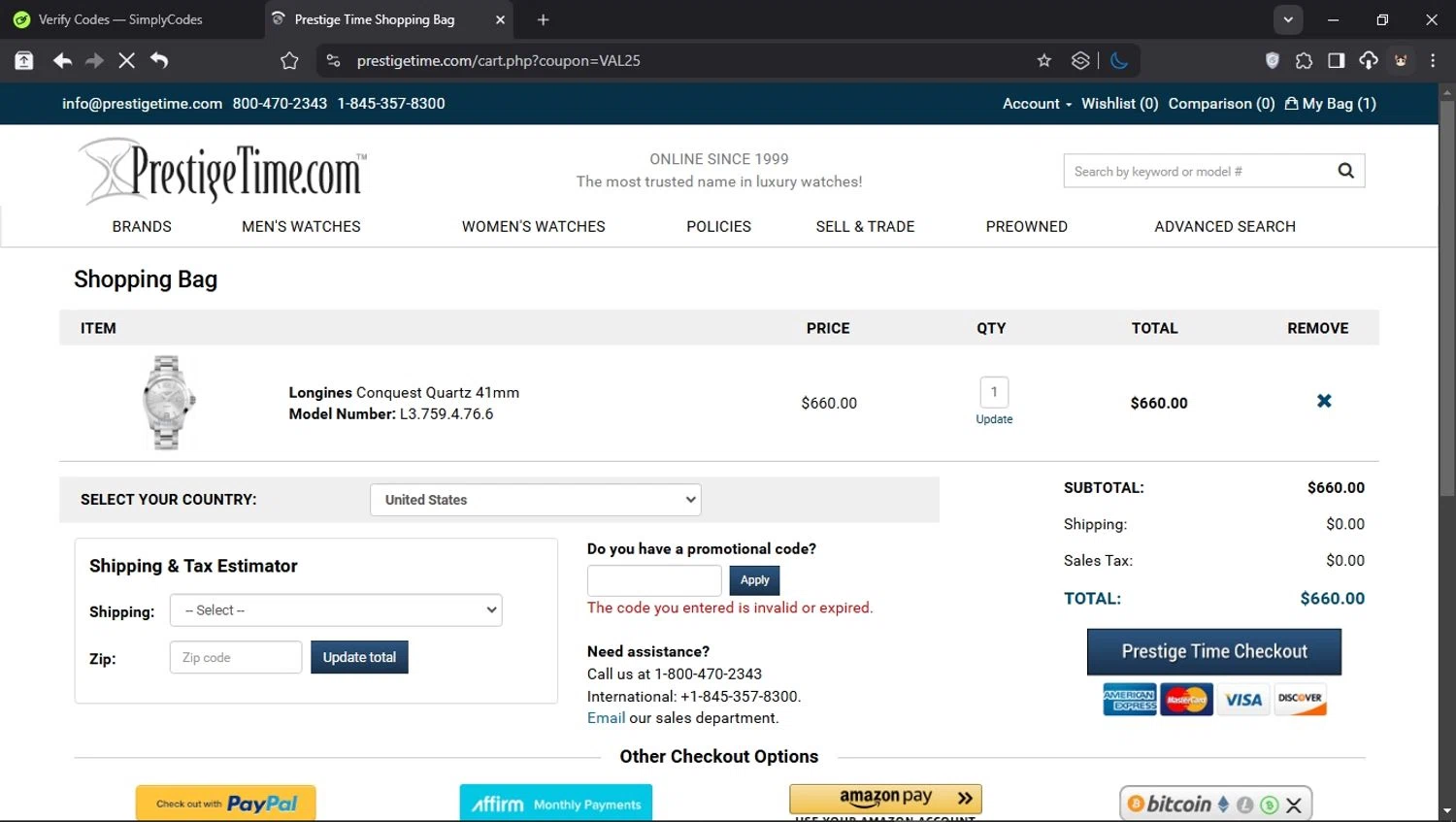Click the Zip code input field
The height and width of the screenshot is (822, 1456).
(x=236, y=657)
